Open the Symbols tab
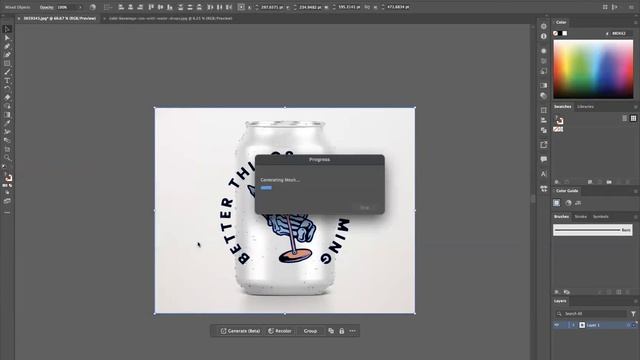This screenshot has width=640, height=360. (x=600, y=217)
